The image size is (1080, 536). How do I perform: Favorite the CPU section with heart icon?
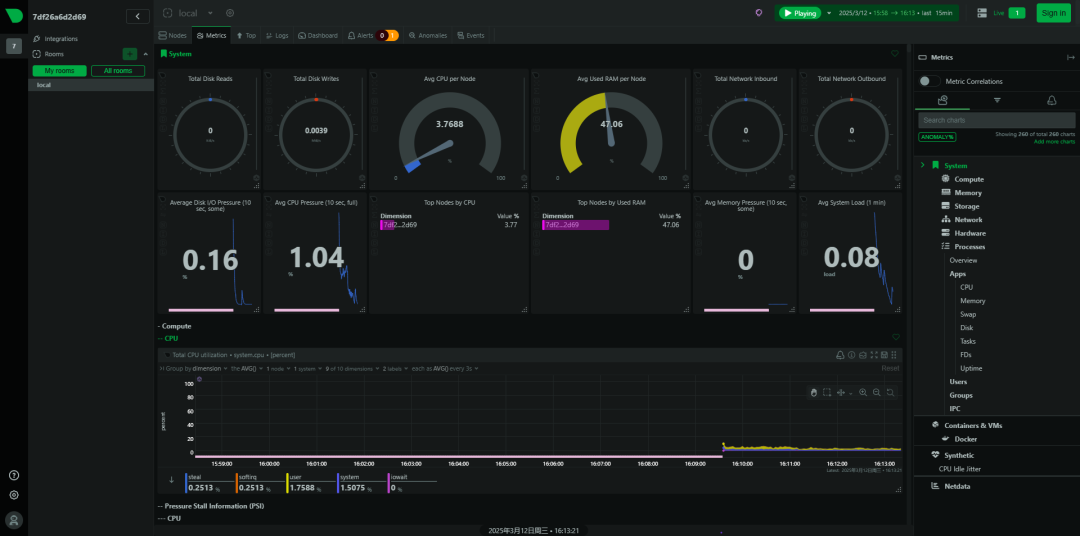895,337
